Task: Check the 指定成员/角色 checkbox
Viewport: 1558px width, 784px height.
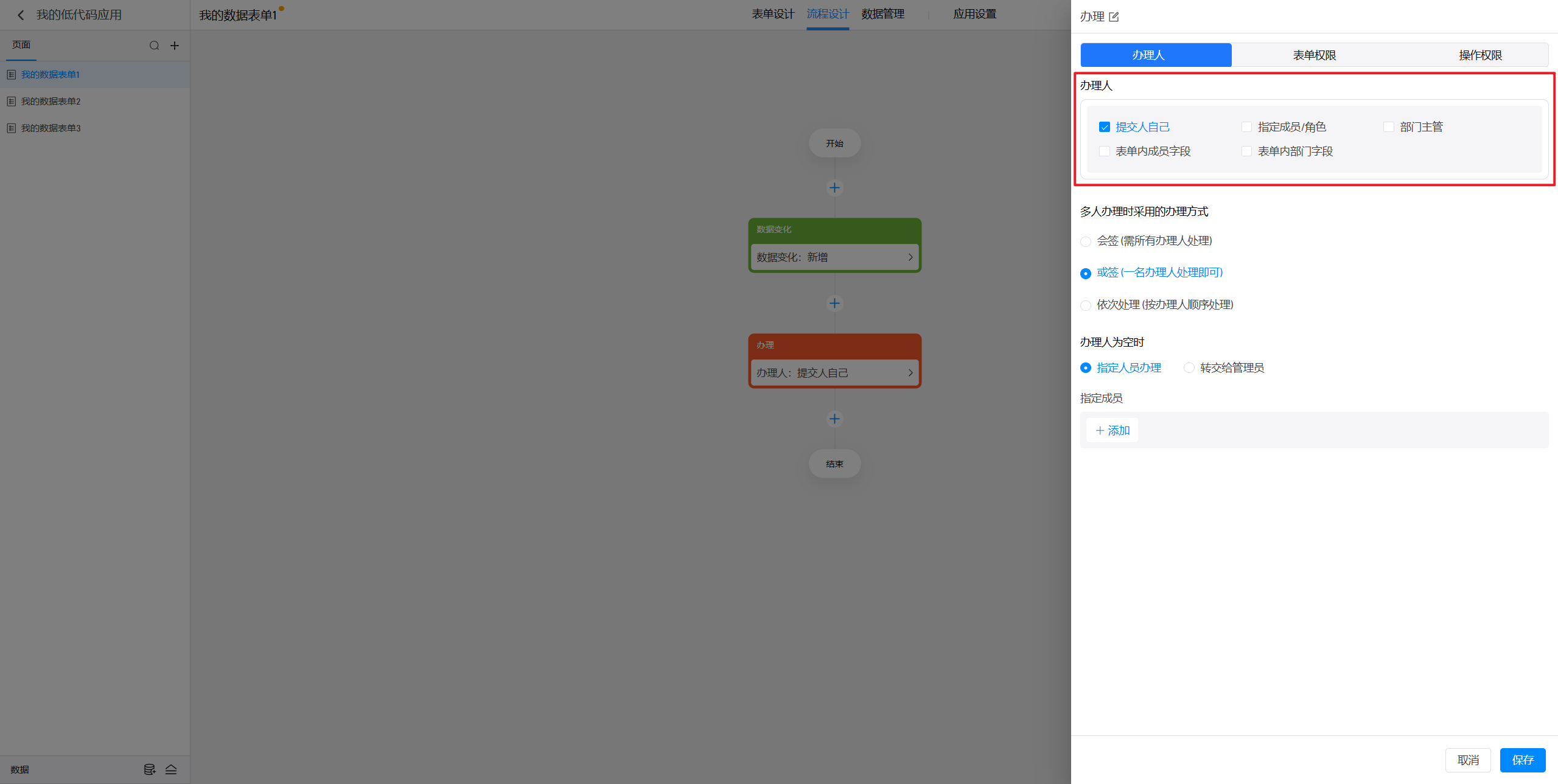Action: pos(1247,127)
